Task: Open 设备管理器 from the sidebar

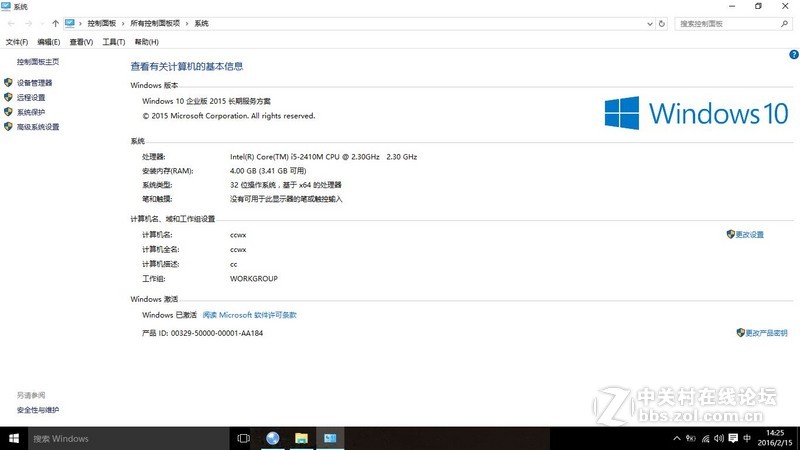Action: 34,83
